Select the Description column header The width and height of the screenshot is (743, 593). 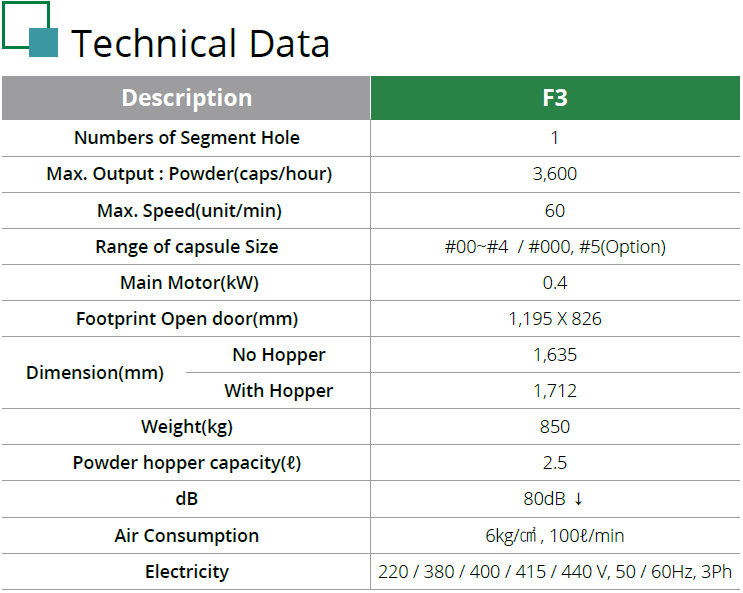point(186,98)
